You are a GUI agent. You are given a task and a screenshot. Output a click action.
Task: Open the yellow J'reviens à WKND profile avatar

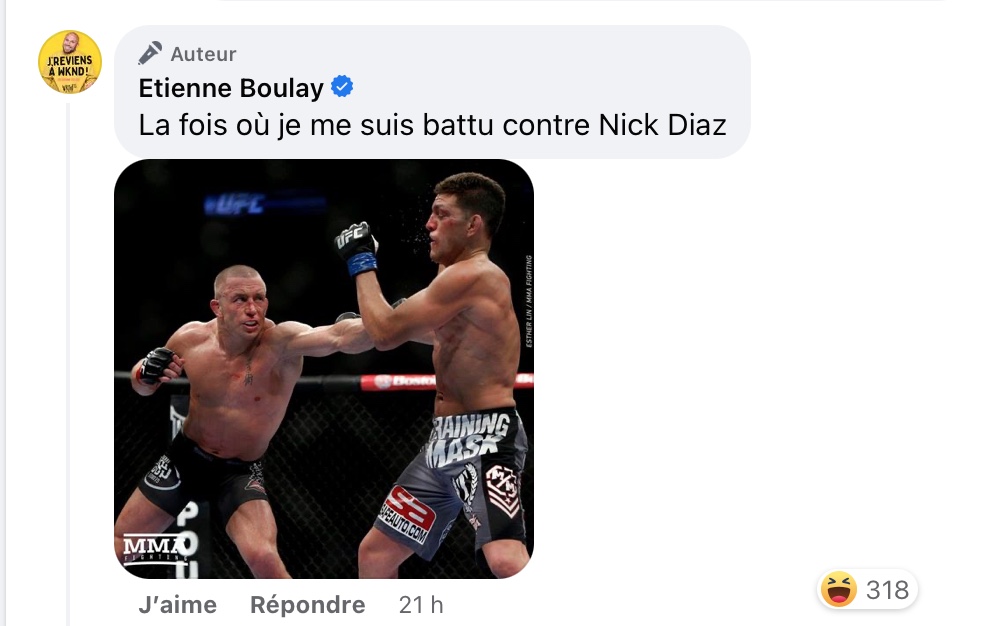click(x=70, y=62)
